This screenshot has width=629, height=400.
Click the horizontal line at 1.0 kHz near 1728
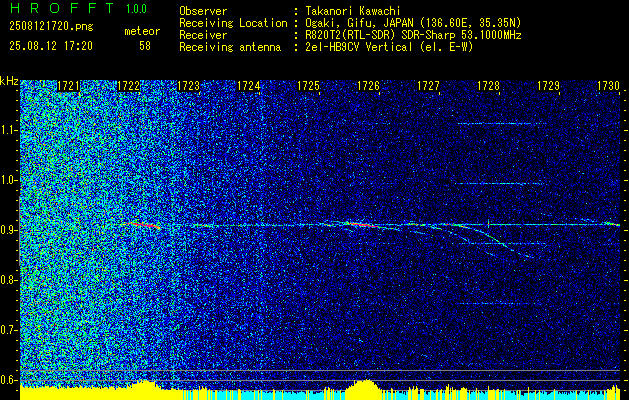[499, 184]
